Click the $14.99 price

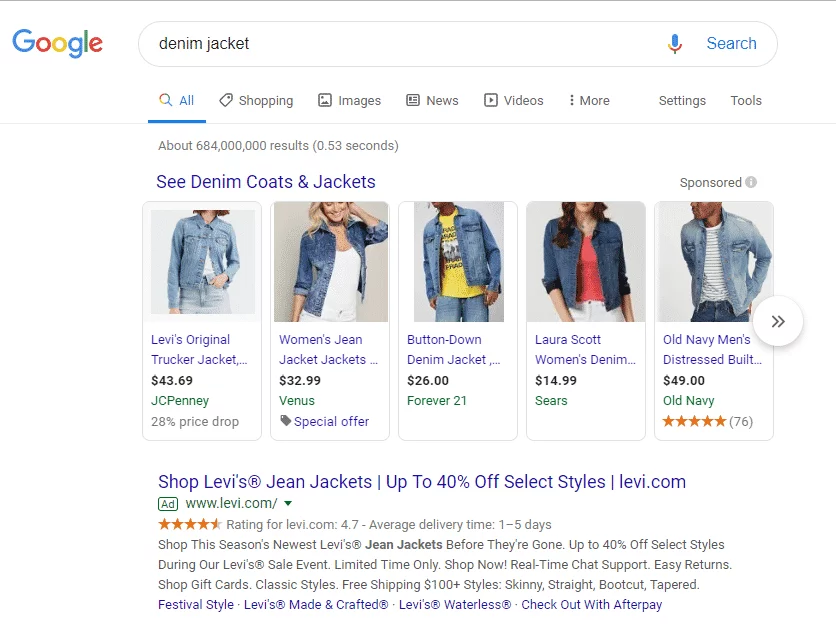tap(556, 381)
